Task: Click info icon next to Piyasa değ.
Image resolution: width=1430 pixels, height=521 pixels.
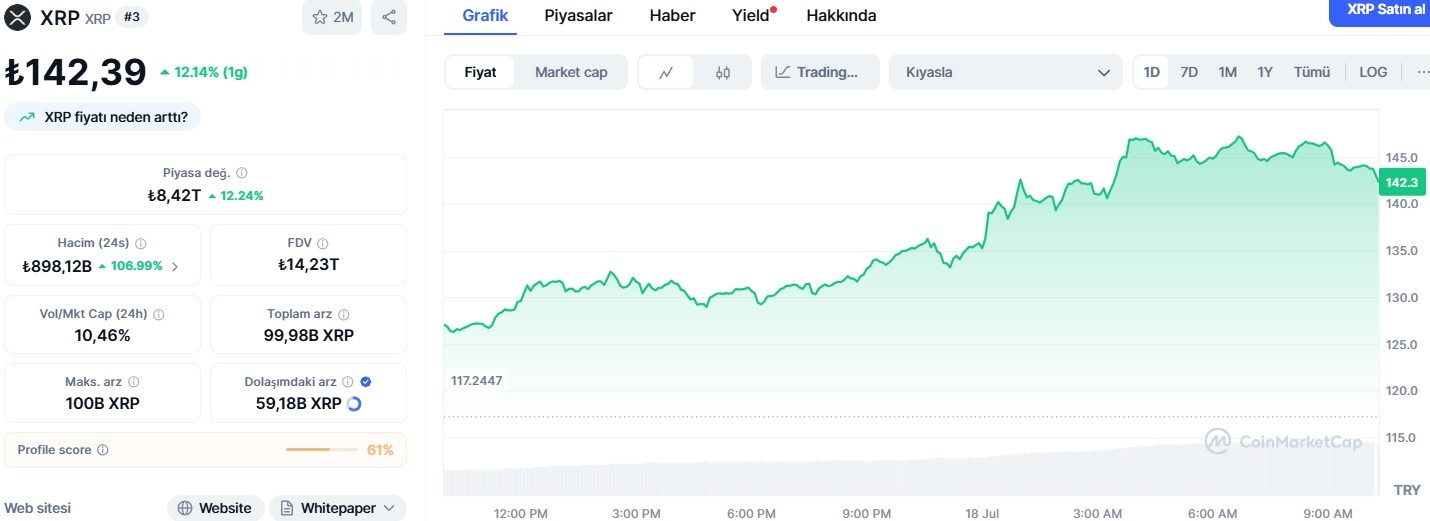Action: pyautogui.click(x=242, y=173)
